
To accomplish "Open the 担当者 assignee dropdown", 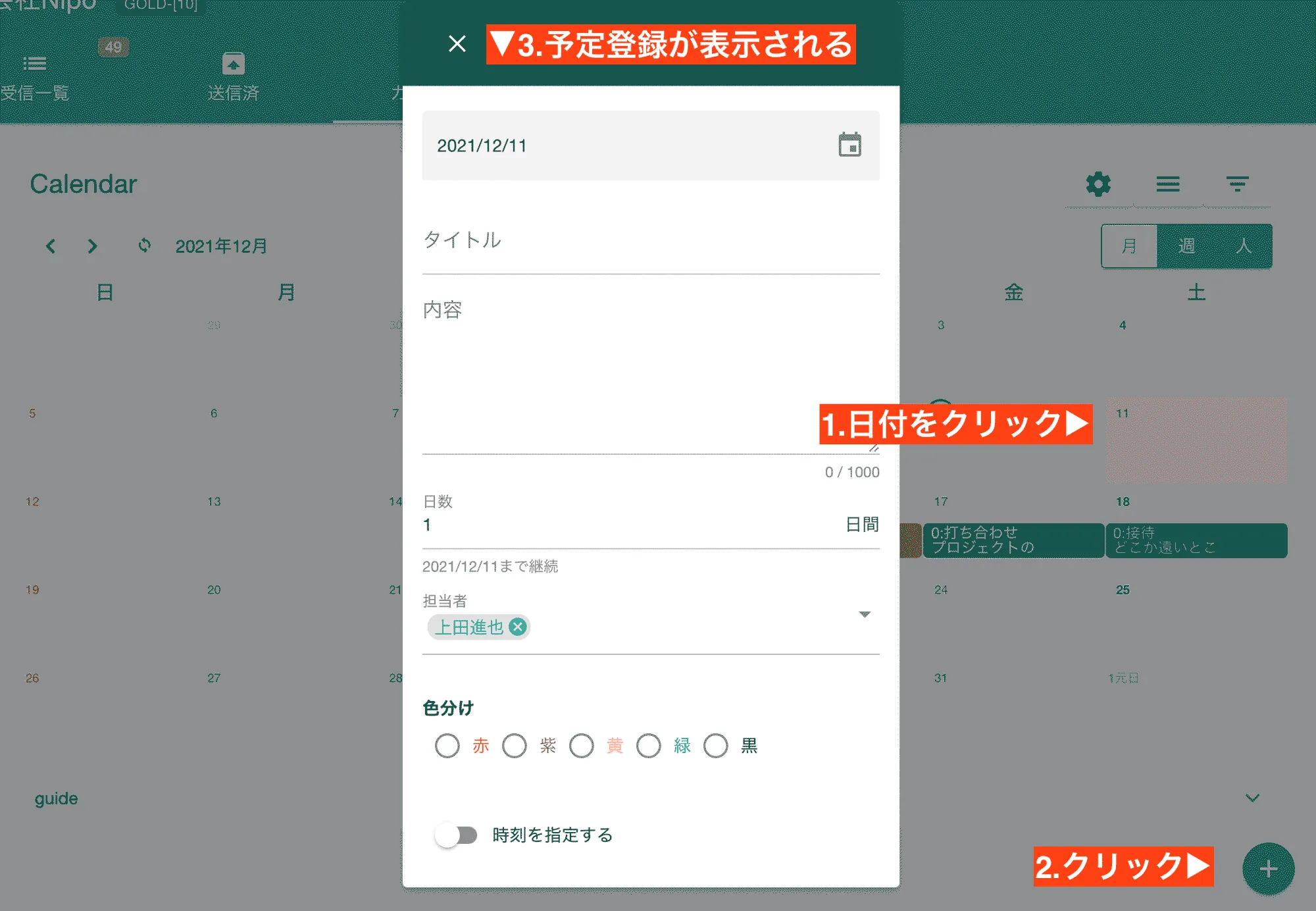I will tap(864, 614).
